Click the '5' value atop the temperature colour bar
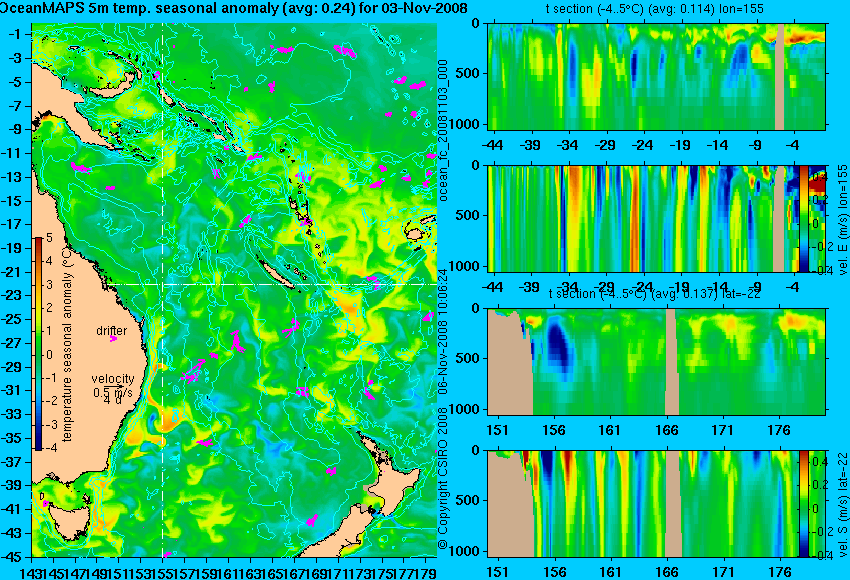This screenshot has height=580, width=850. pyautogui.click(x=49, y=238)
